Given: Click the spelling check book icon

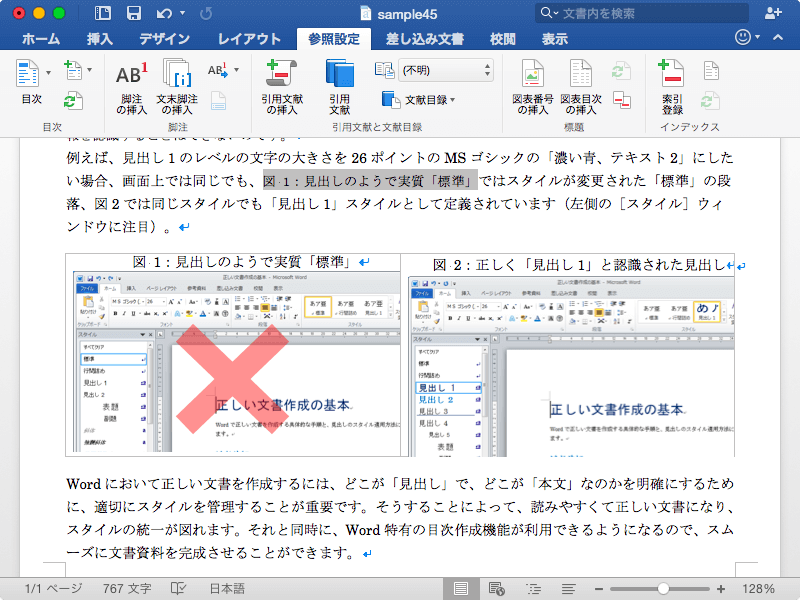Looking at the screenshot, I should [x=178, y=588].
